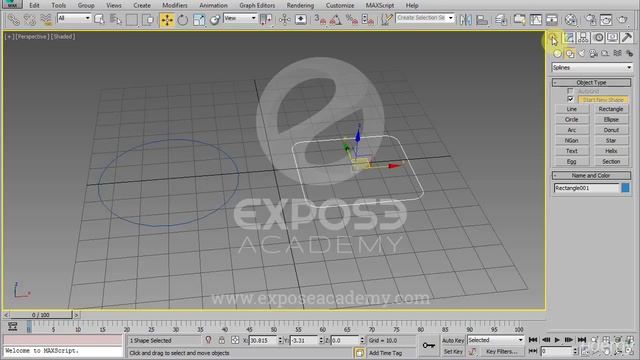Activate the Select and Move tool

(167, 20)
